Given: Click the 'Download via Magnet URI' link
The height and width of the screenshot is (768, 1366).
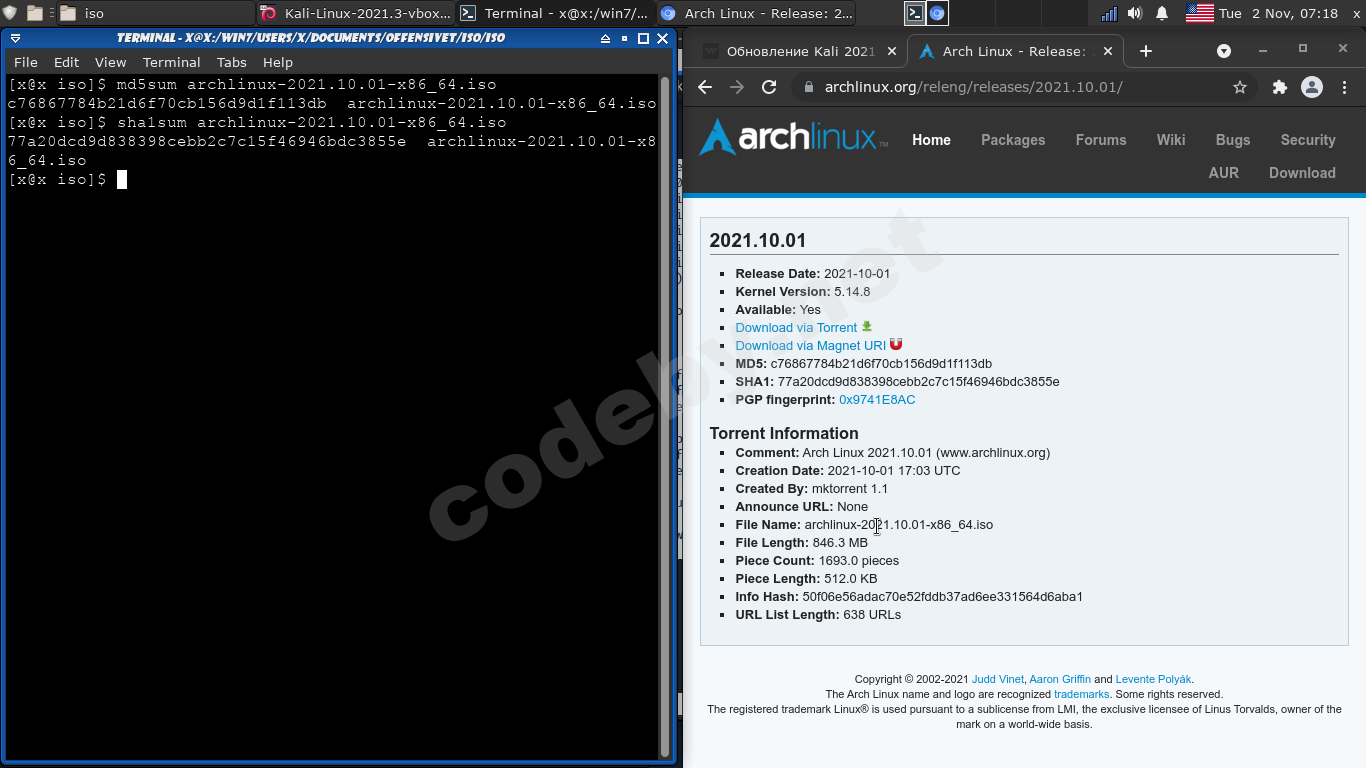Looking at the screenshot, I should pos(811,346).
